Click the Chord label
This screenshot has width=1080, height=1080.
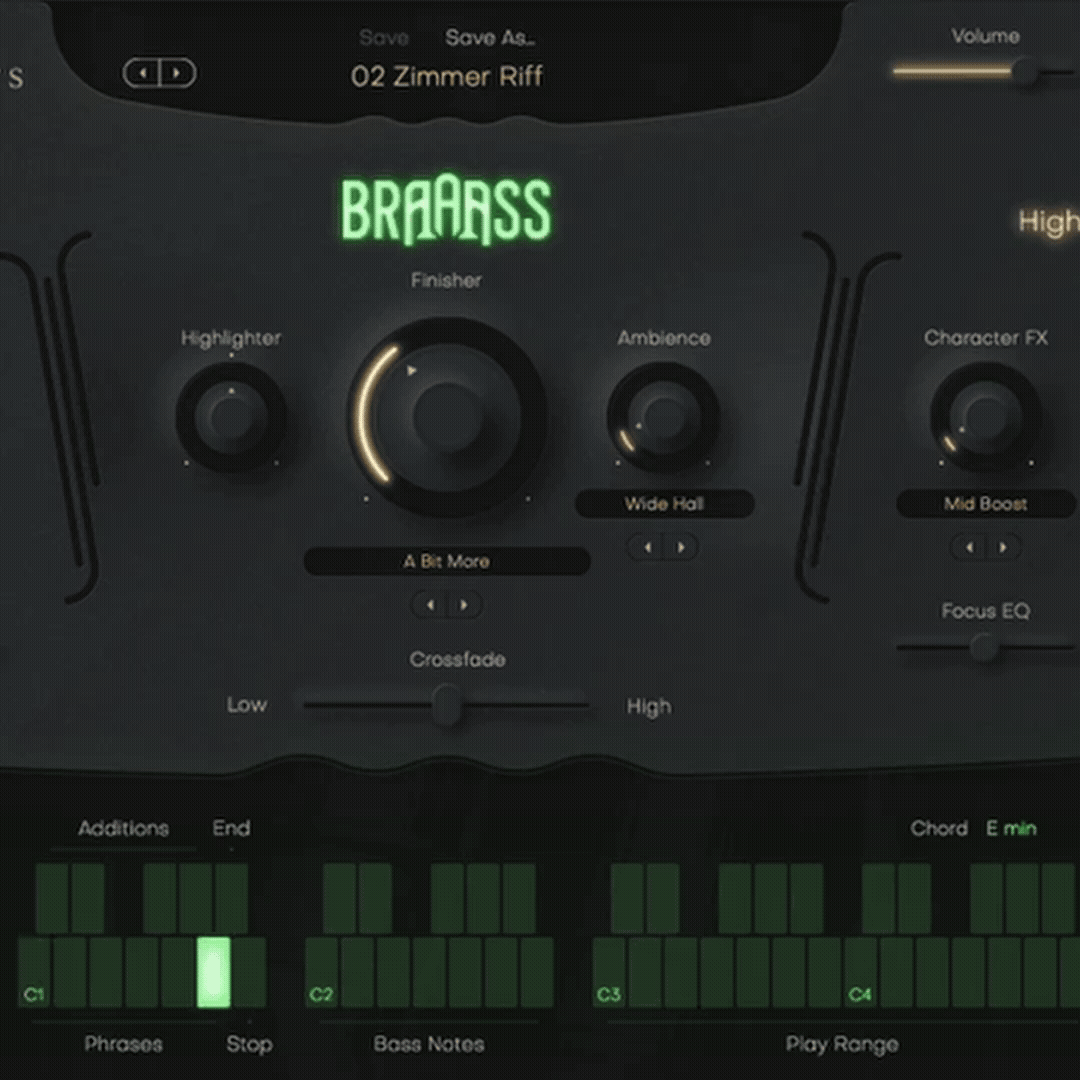(x=939, y=828)
